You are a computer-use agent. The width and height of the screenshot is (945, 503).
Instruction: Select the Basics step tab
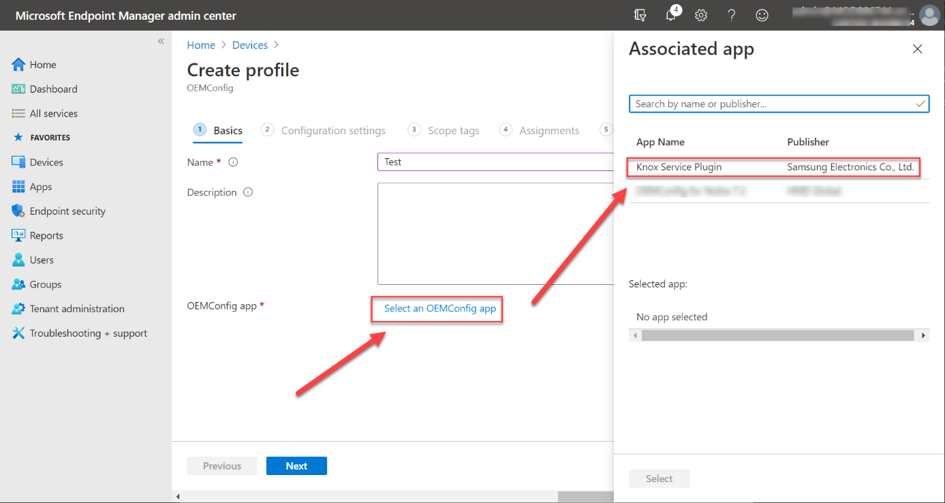pyautogui.click(x=218, y=130)
